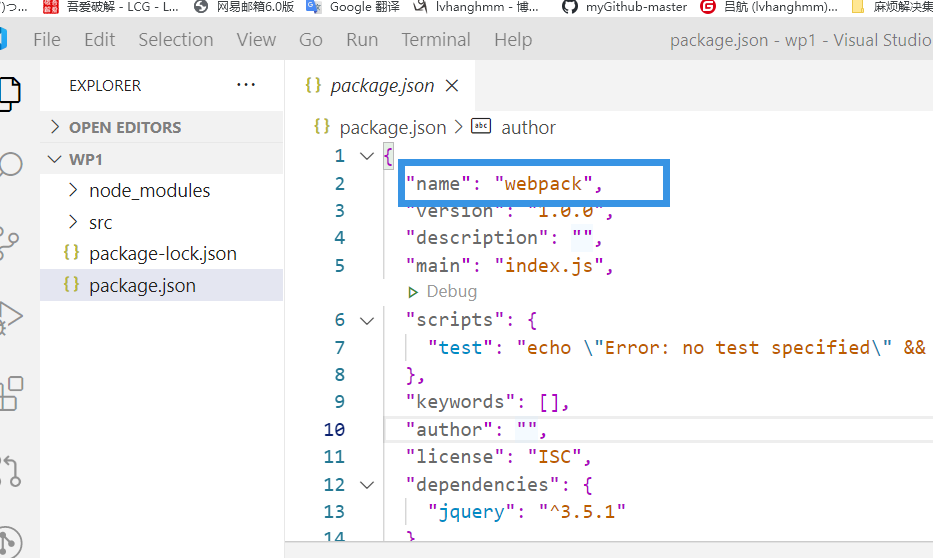Open the Run menu

362,40
